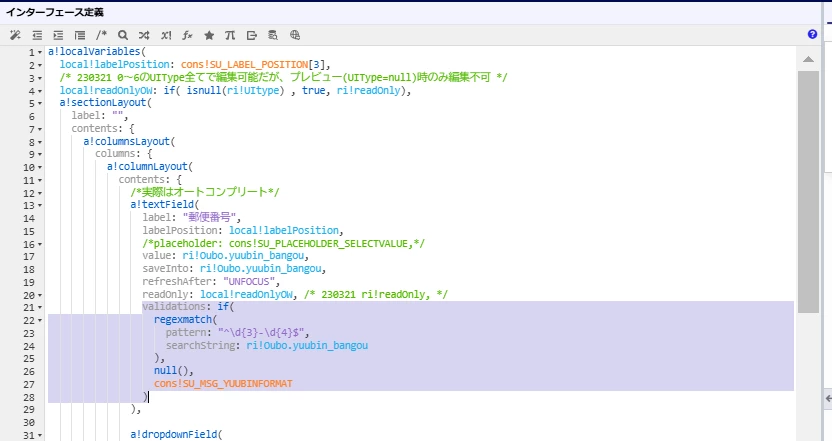Click the left arrow on right panel edge
This screenshot has width=832, height=441.
828,399
